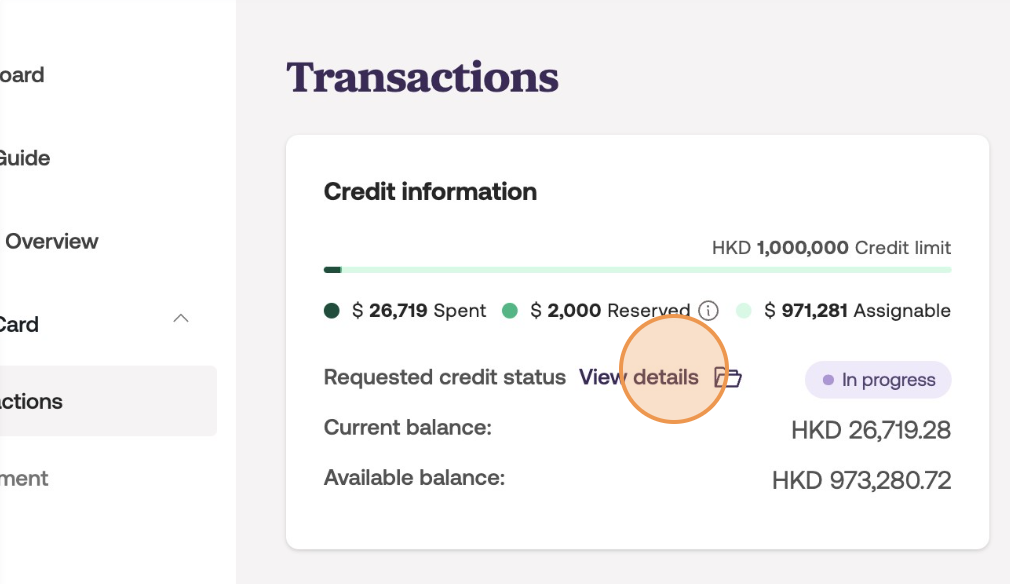Viewport: 1010px width, 584px height.
Task: Click the Credit information card title
Action: click(430, 192)
